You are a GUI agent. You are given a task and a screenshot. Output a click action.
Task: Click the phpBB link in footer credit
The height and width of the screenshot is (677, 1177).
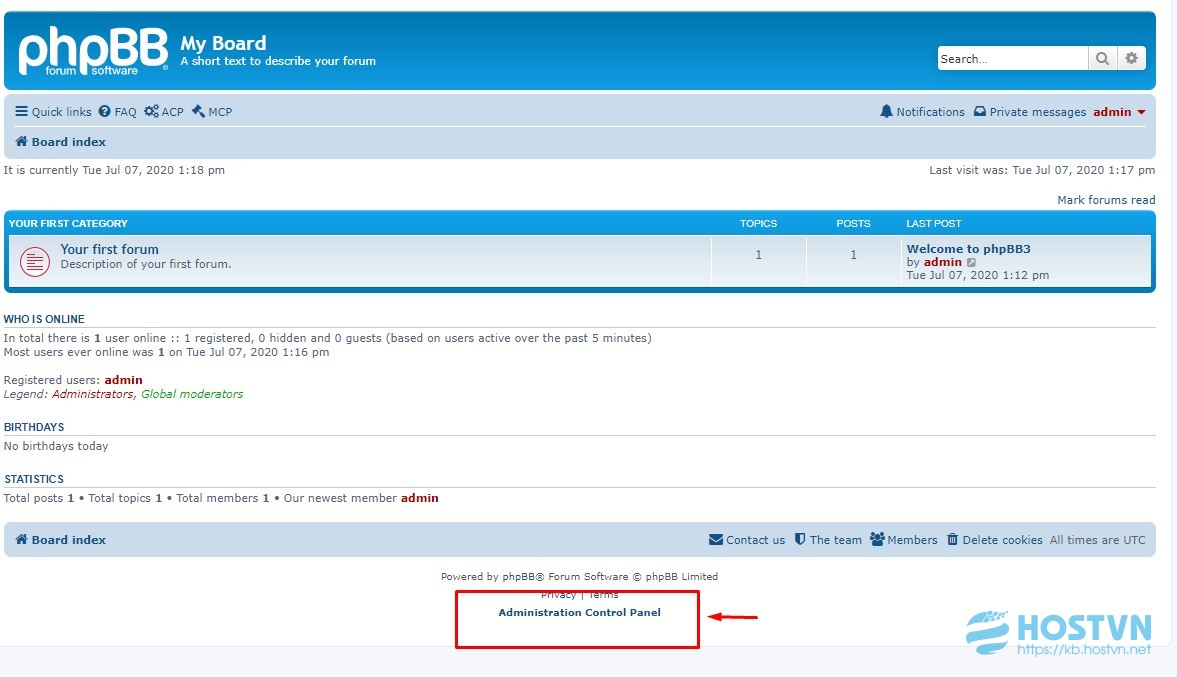pos(518,576)
